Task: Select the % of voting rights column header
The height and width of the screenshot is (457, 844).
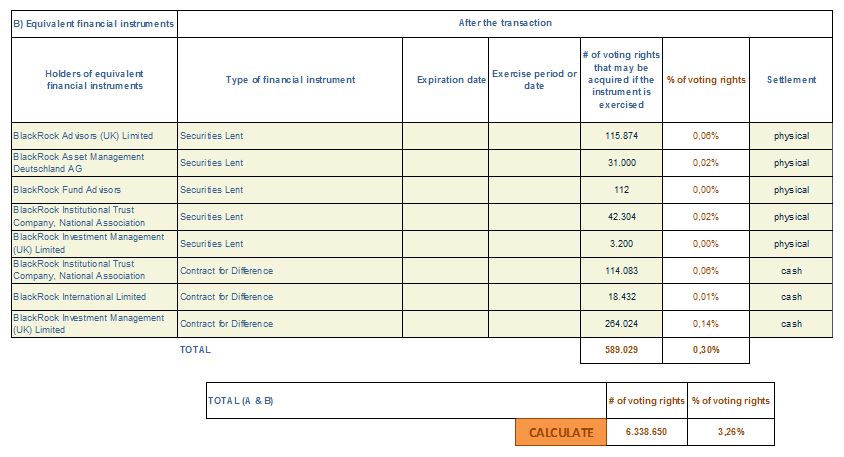Action: pos(706,80)
